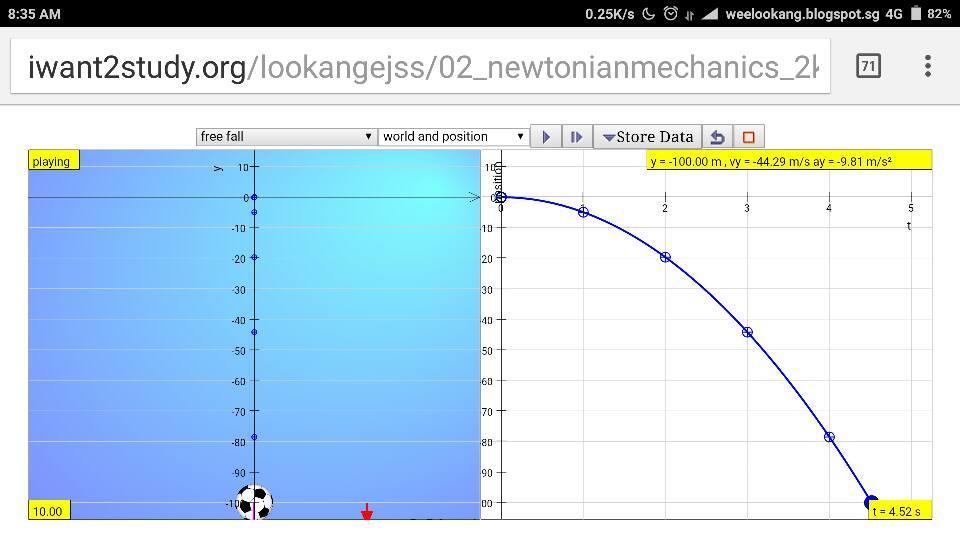960x540 pixels.
Task: Select the data marker at t = 1 on graph
Action: click(x=583, y=212)
